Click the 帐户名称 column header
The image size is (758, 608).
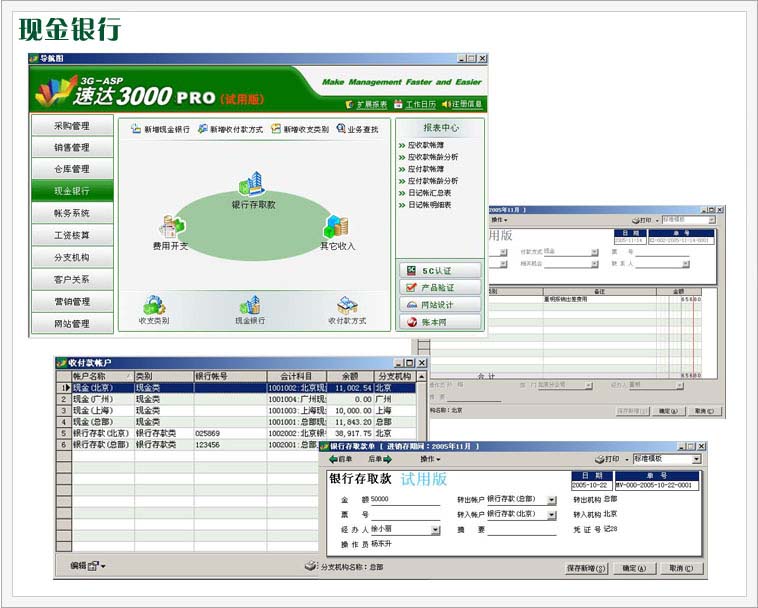tap(102, 376)
